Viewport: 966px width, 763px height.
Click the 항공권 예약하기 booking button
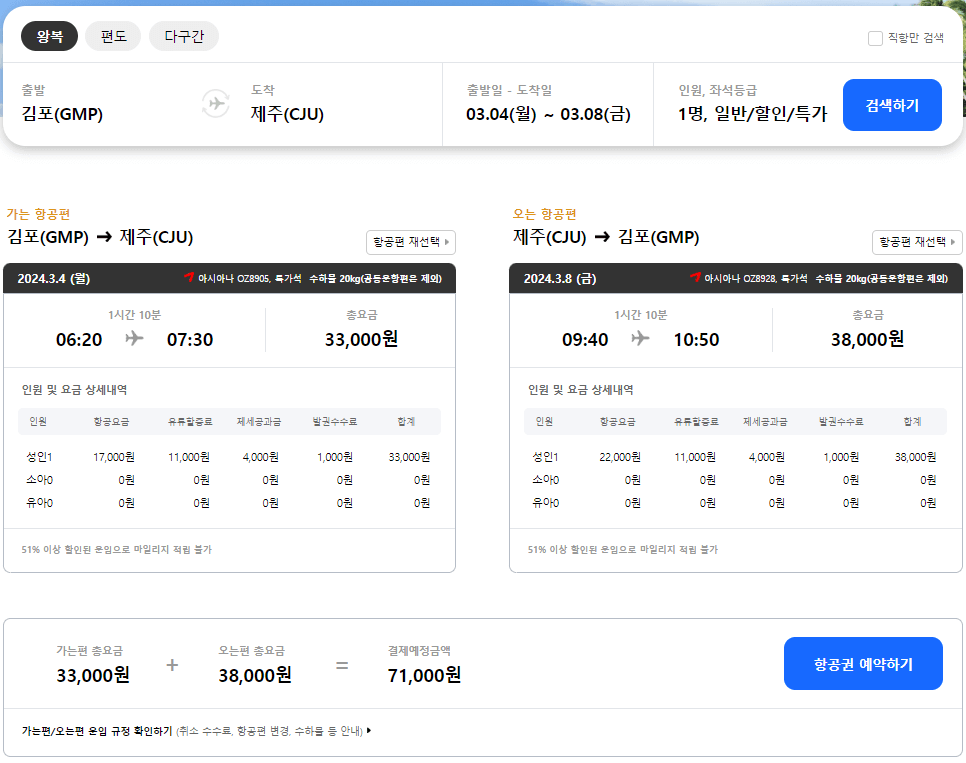[x=863, y=662]
